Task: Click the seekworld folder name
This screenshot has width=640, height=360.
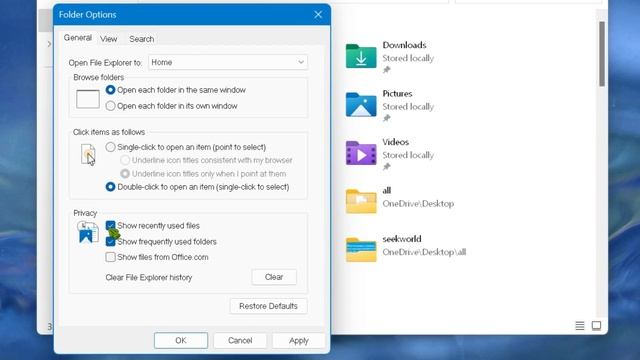Action: [x=402, y=239]
